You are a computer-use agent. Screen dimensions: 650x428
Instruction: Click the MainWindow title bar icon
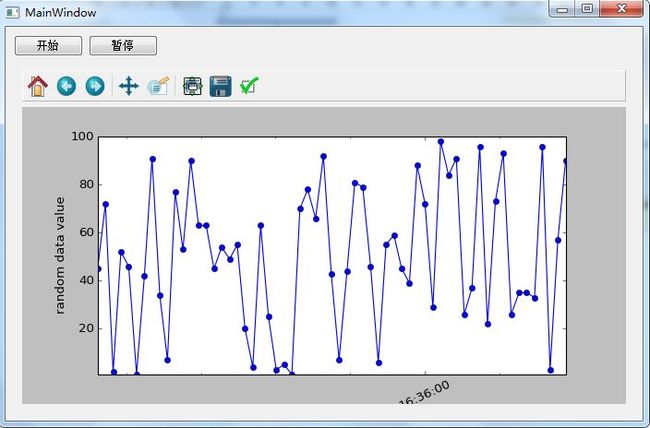click(x=12, y=12)
